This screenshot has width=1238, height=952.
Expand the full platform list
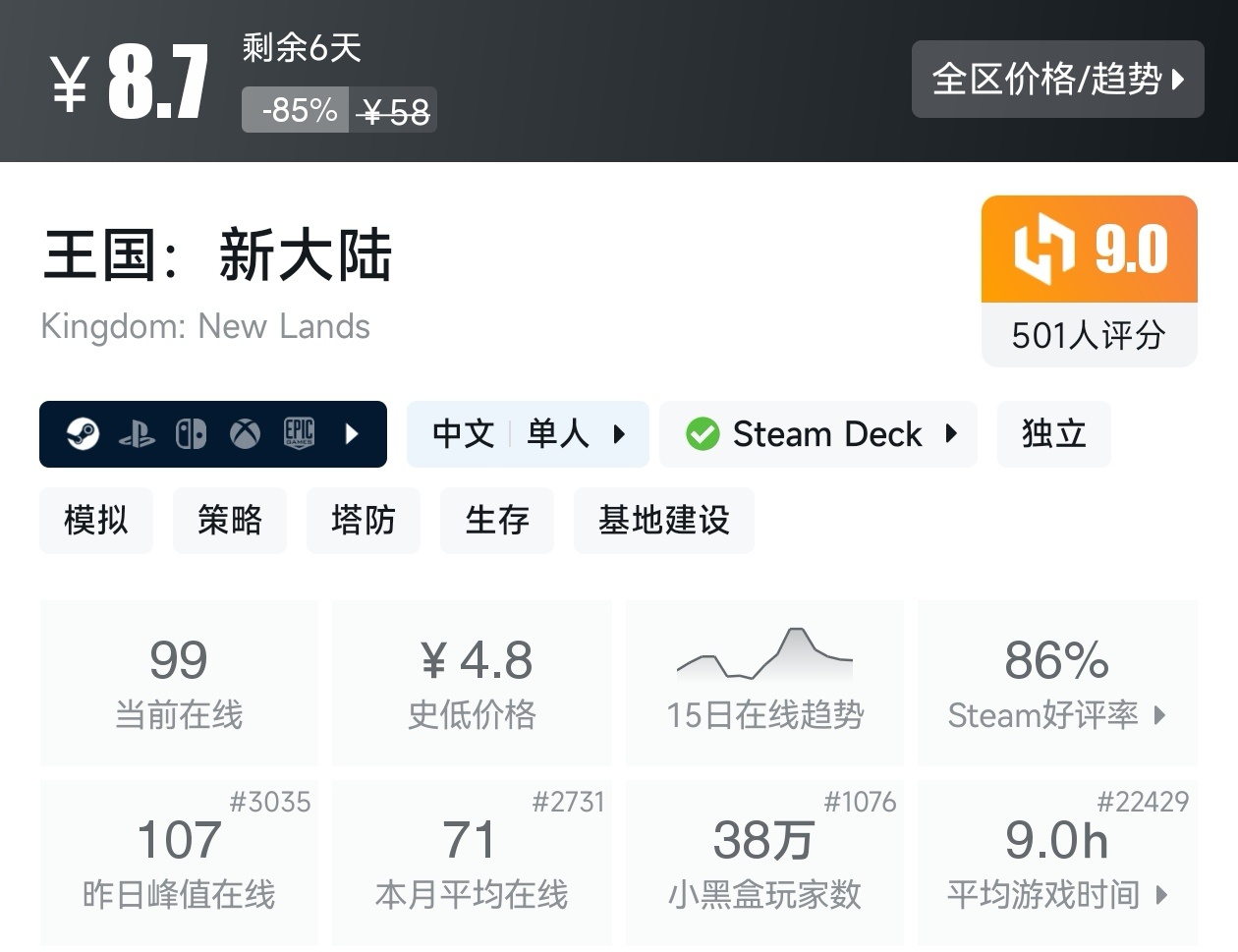354,433
